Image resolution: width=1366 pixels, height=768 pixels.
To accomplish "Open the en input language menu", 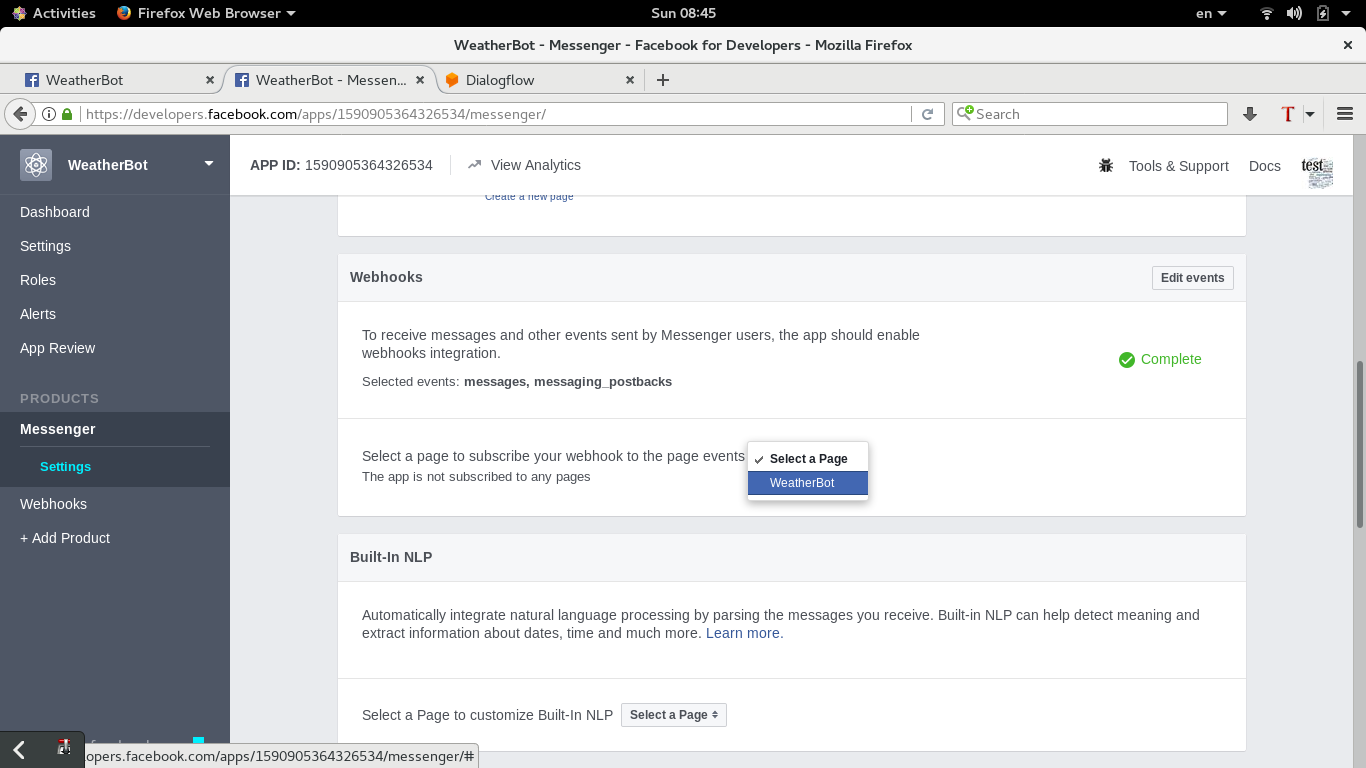I will pyautogui.click(x=1210, y=13).
